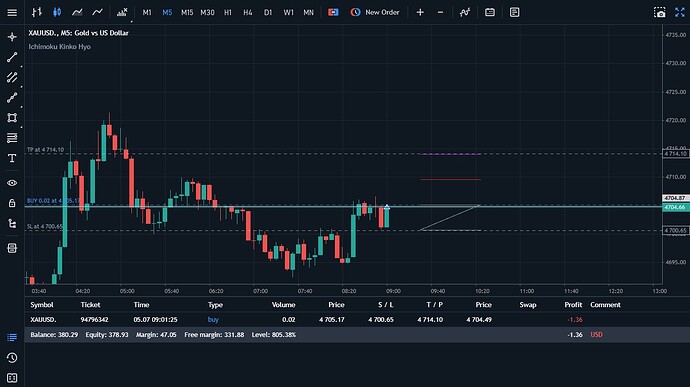Click the SL at 4 700.65 chart line label

coord(45,226)
